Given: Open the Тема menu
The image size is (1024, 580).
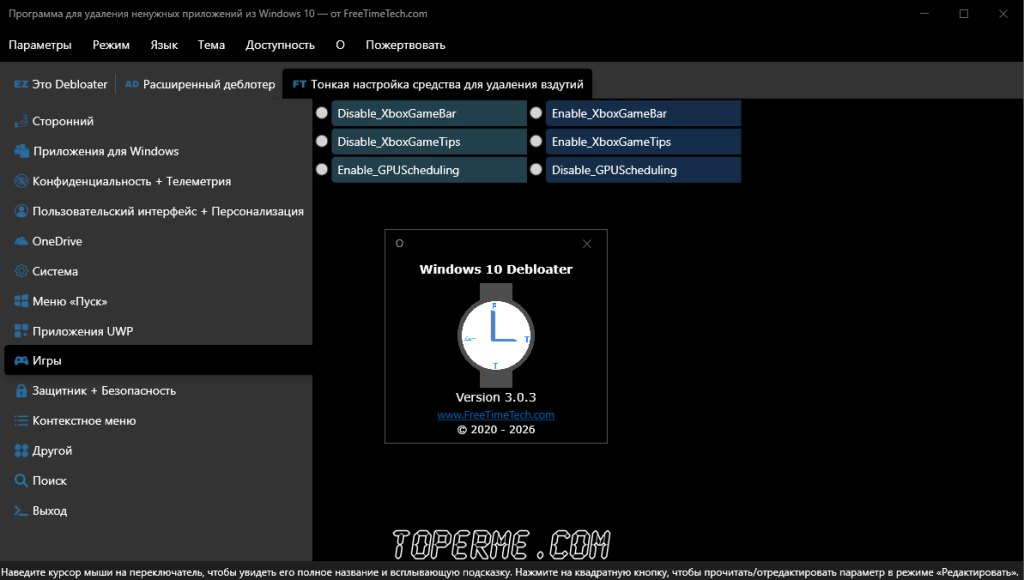Looking at the screenshot, I should tap(211, 45).
